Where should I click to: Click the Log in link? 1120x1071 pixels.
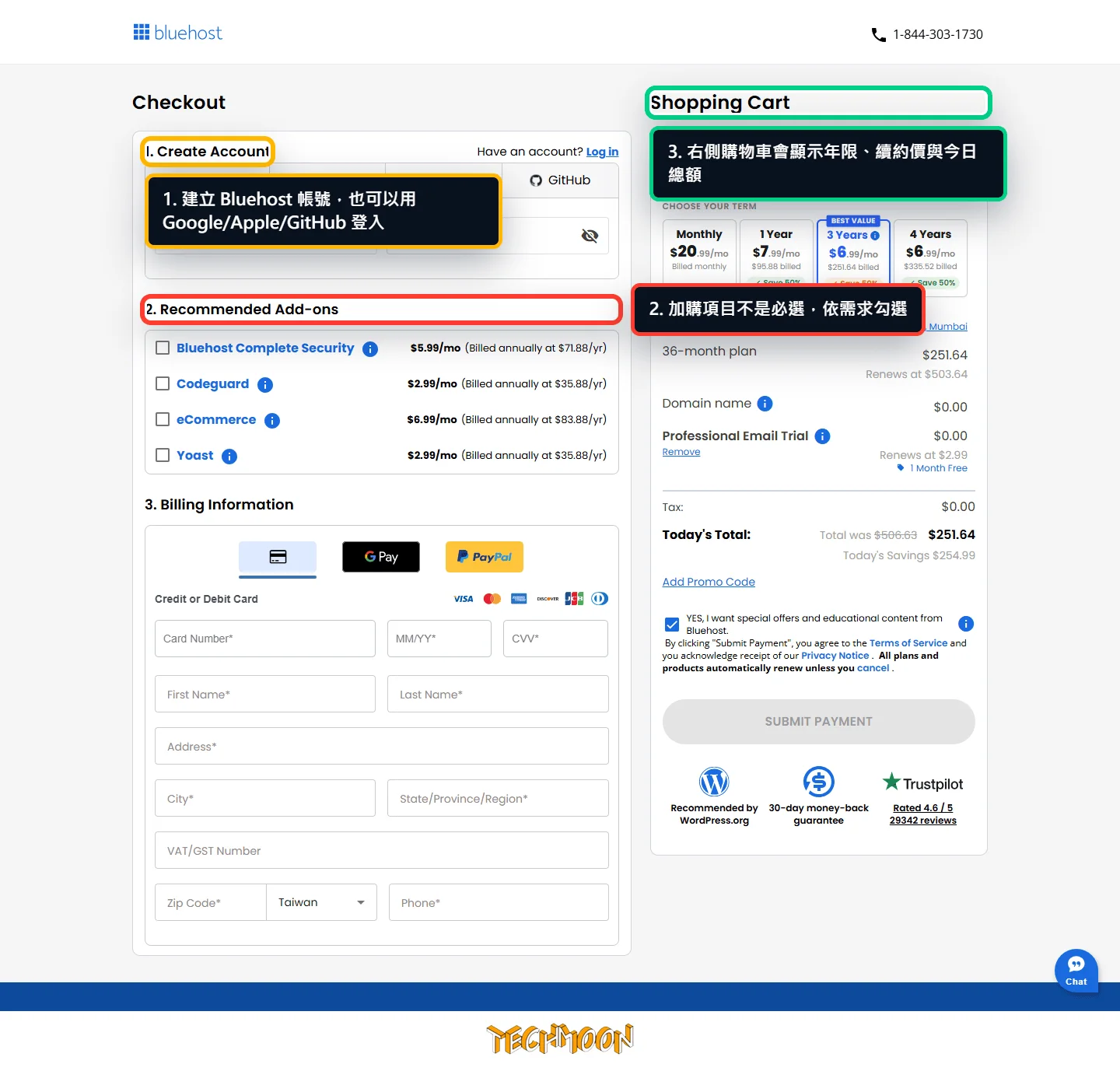[602, 152]
